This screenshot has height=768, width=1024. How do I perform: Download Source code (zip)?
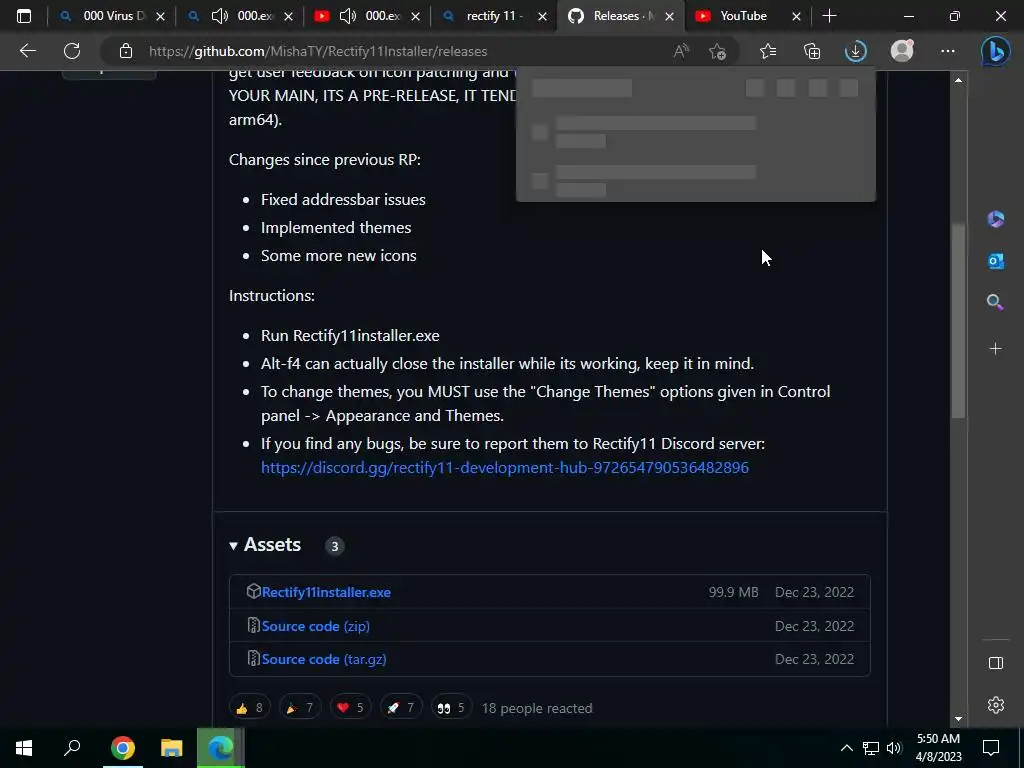point(315,626)
